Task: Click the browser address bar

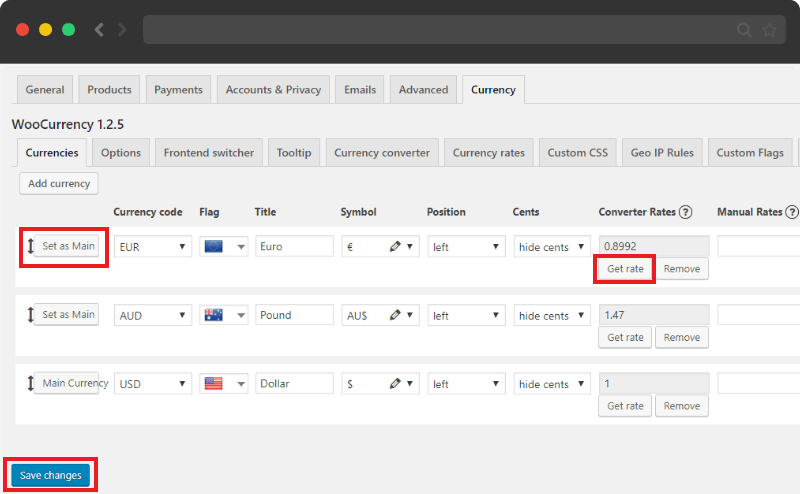Action: (464, 30)
